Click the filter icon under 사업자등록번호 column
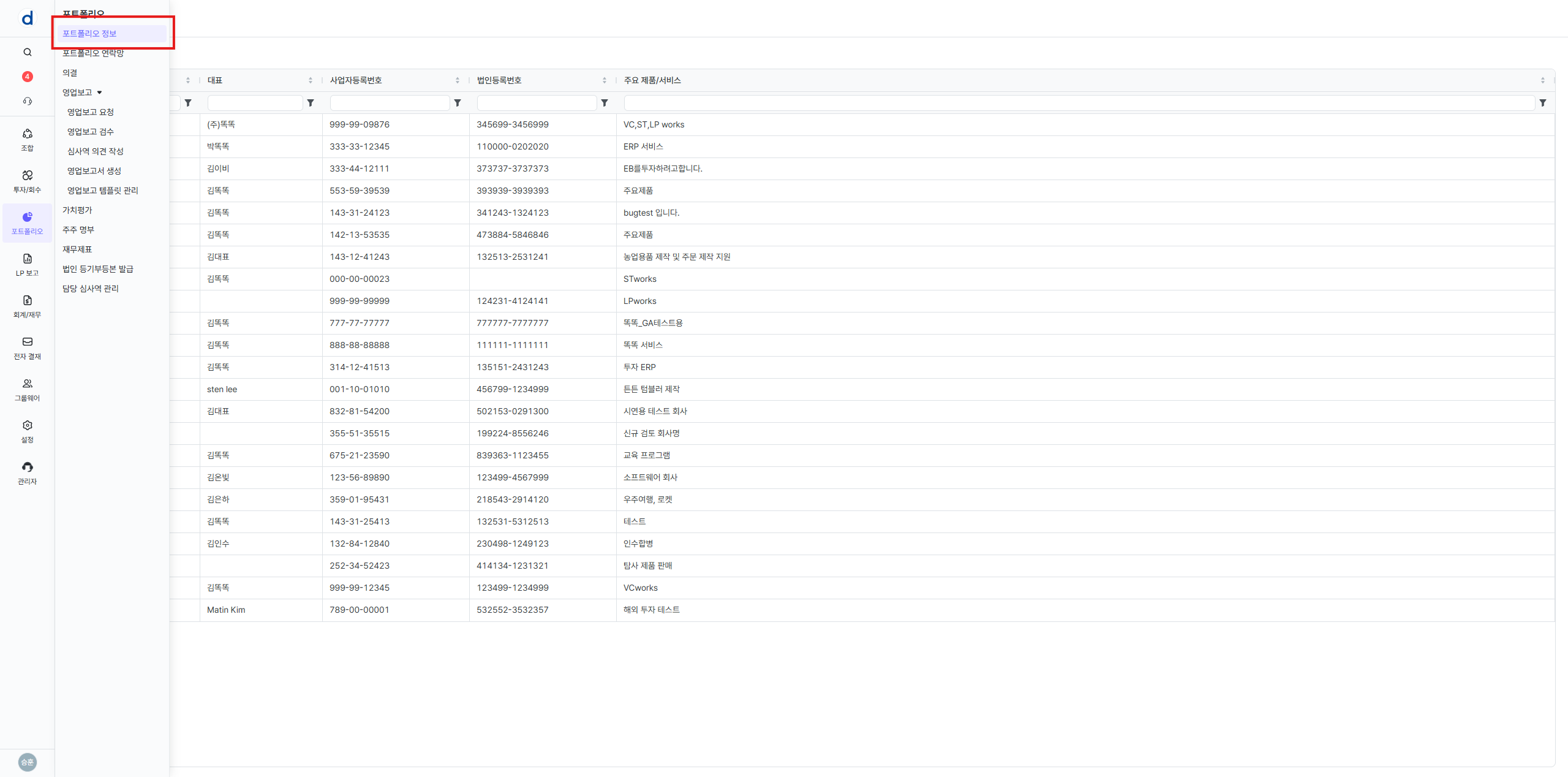 458,103
